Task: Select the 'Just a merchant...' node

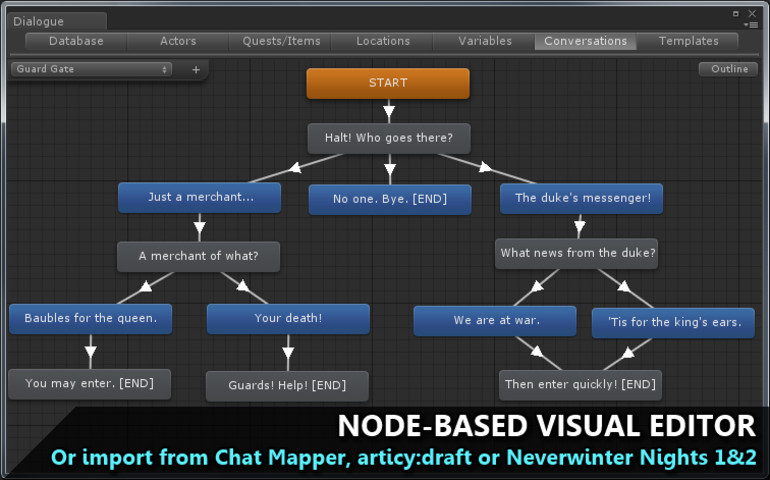Action: [200, 198]
